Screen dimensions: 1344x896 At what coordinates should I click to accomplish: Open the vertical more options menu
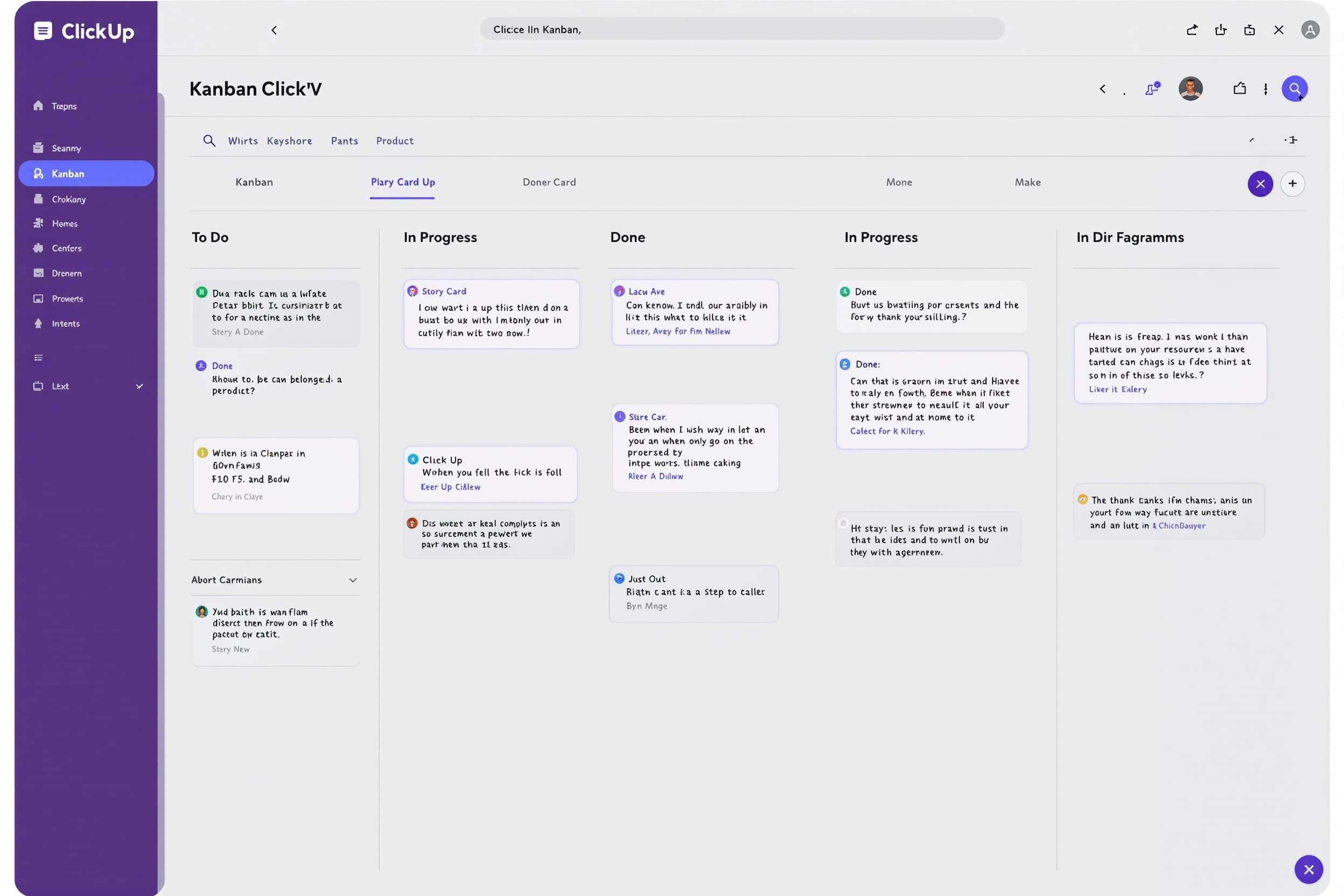pyautogui.click(x=1266, y=89)
